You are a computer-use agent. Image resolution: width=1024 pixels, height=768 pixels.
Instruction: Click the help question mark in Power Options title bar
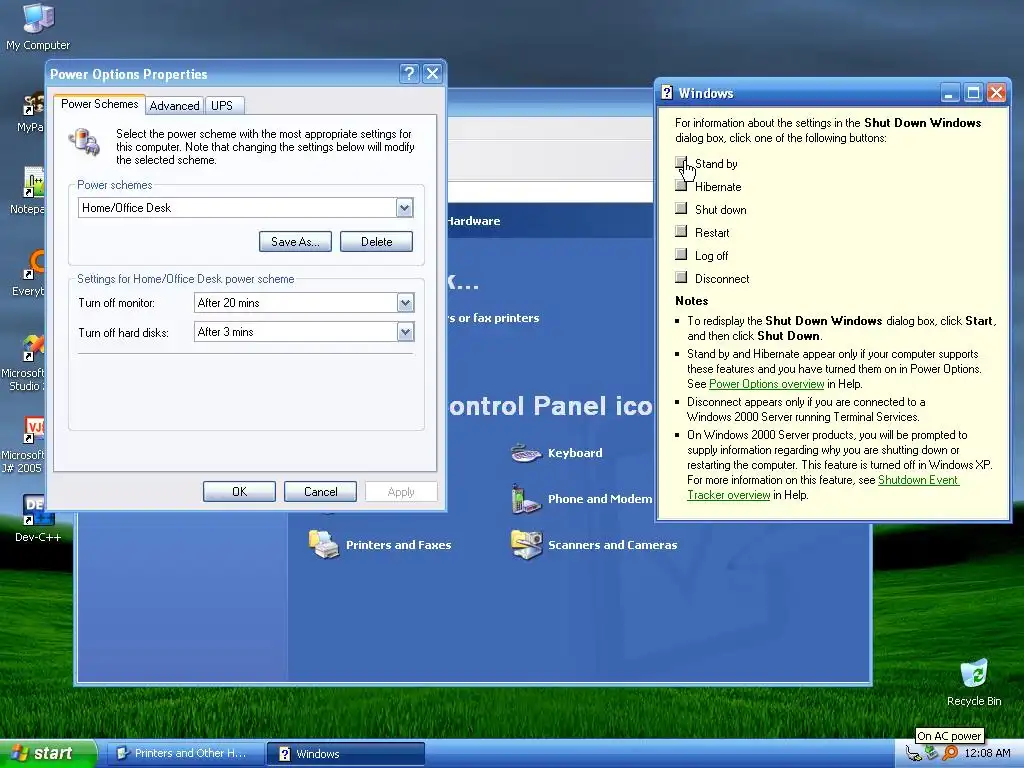[x=409, y=73]
